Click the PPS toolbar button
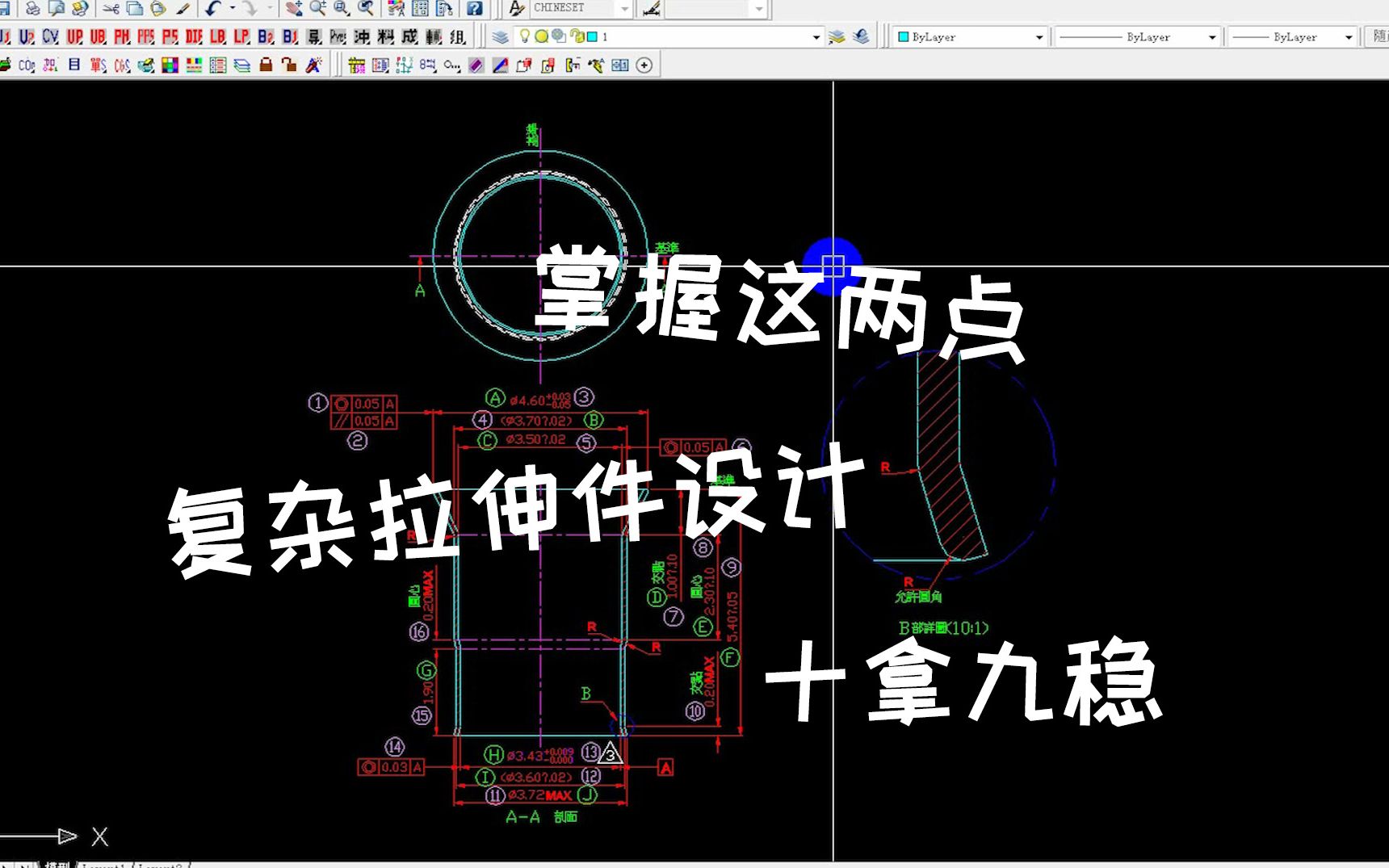 pos(145,37)
